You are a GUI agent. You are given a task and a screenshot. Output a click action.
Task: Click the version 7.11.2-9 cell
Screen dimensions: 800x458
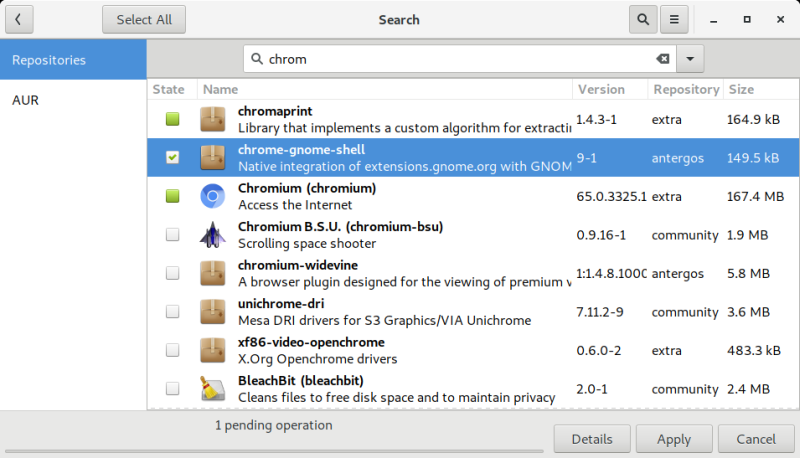pyautogui.click(x=599, y=312)
